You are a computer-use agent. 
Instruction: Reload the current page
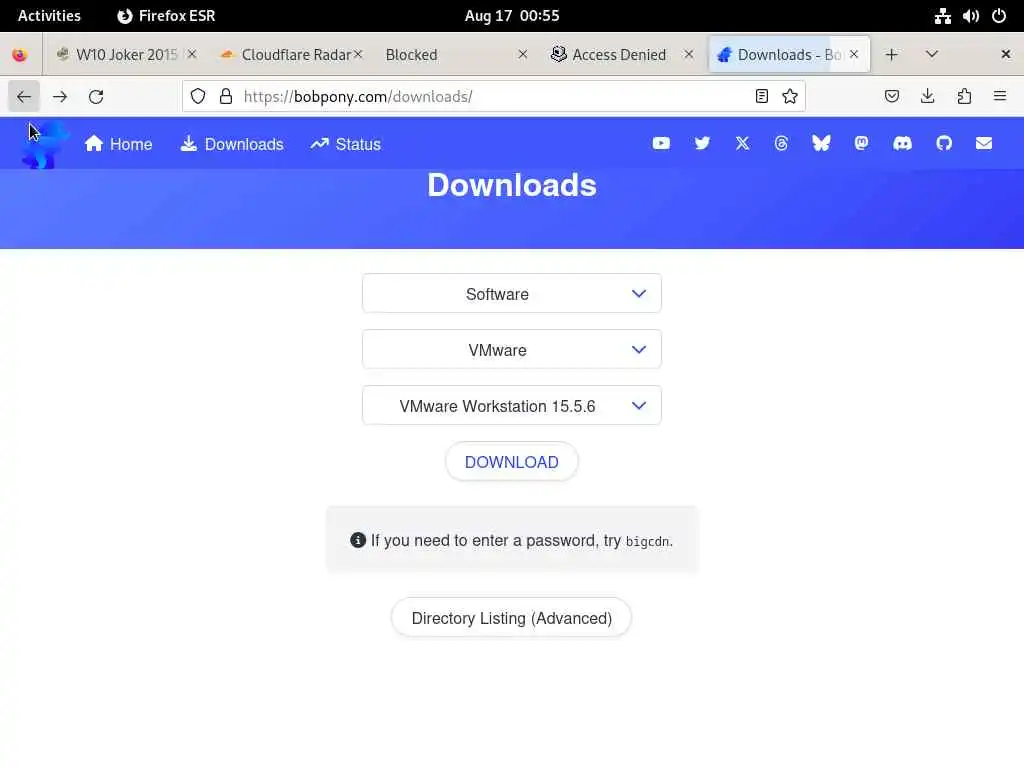coord(96,97)
